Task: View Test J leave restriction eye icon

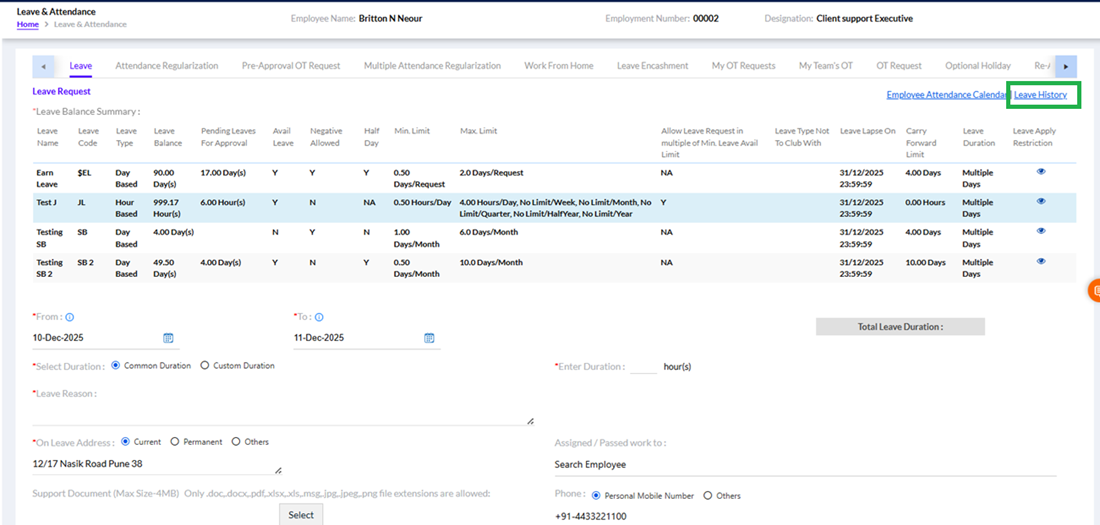Action: [x=1041, y=201]
